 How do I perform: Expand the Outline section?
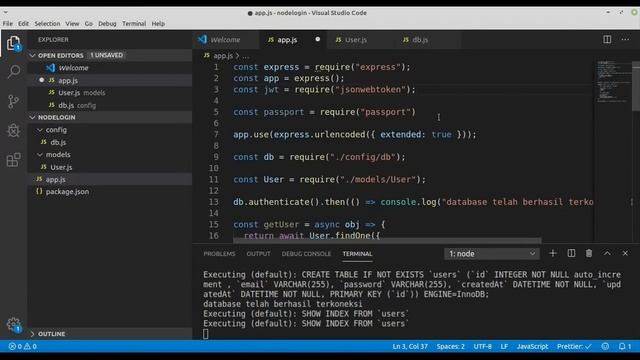pyautogui.click(x=32, y=334)
